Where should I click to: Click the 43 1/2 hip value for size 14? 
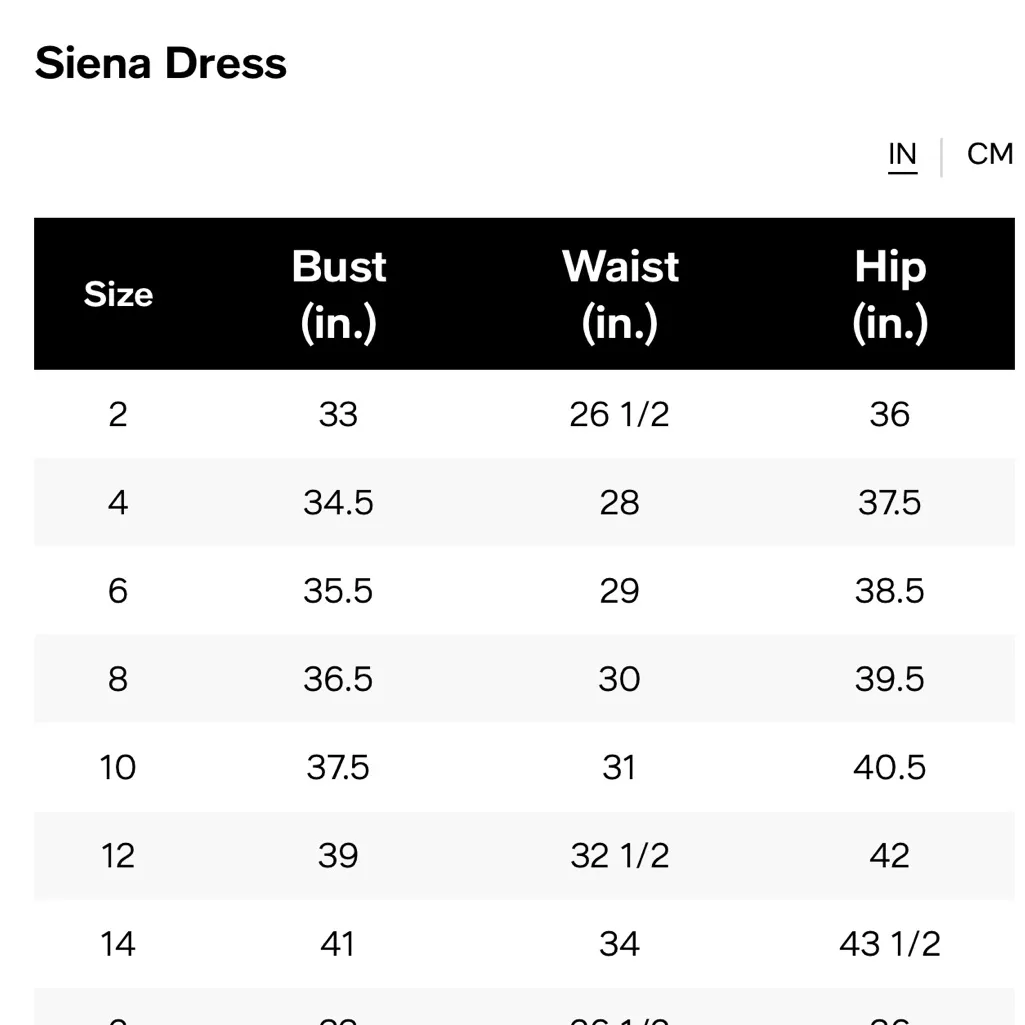point(890,943)
